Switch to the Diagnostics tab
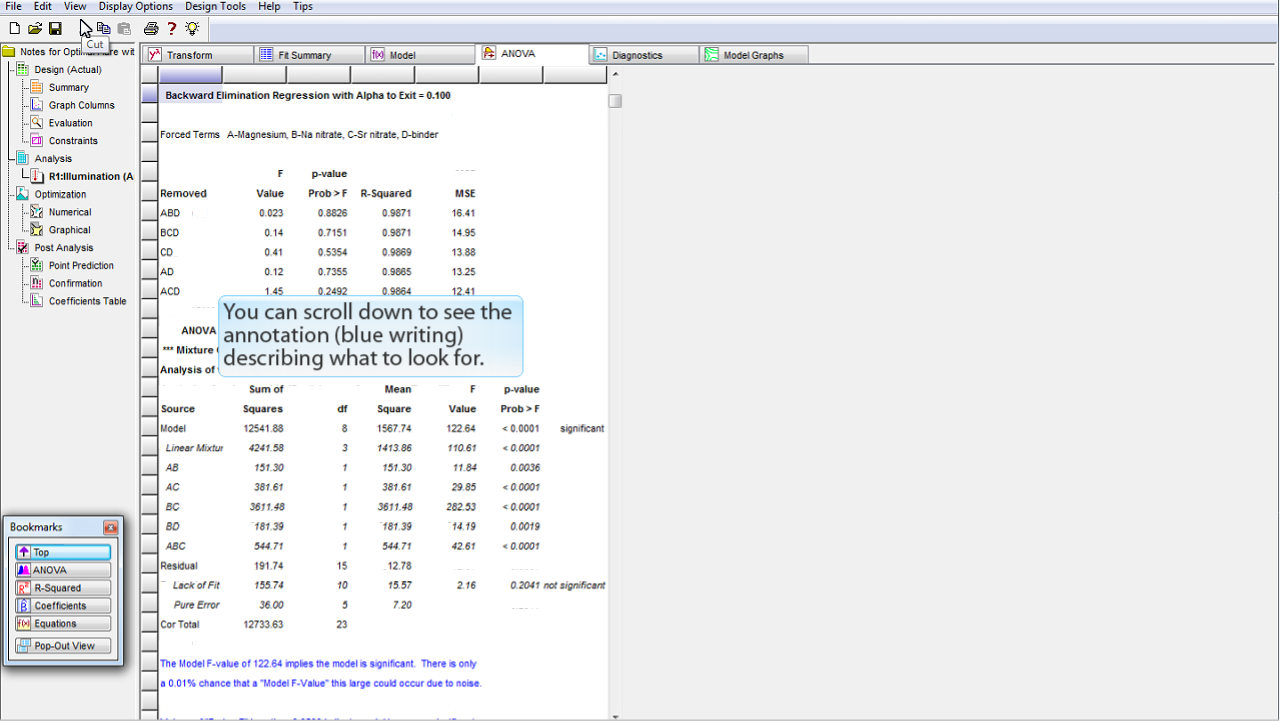The height and width of the screenshot is (721, 1280). click(637, 55)
